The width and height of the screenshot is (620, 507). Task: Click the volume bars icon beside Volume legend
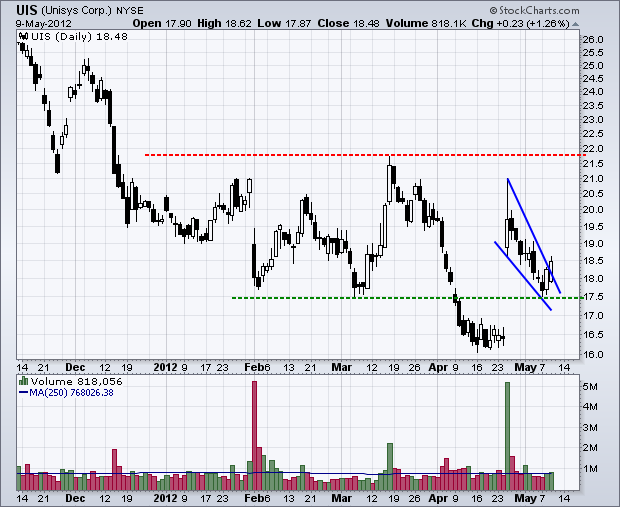(x=24, y=381)
